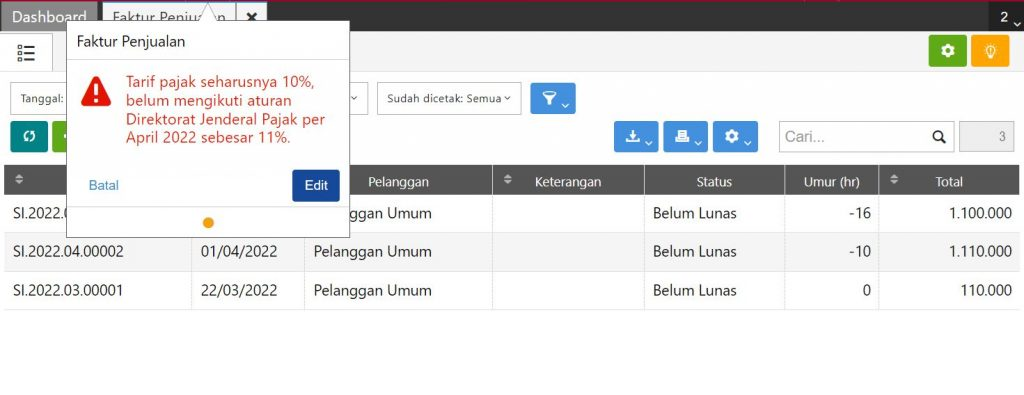Click the orange lightbulb tips button
Screen dimensions: 1024x395
(x=990, y=51)
